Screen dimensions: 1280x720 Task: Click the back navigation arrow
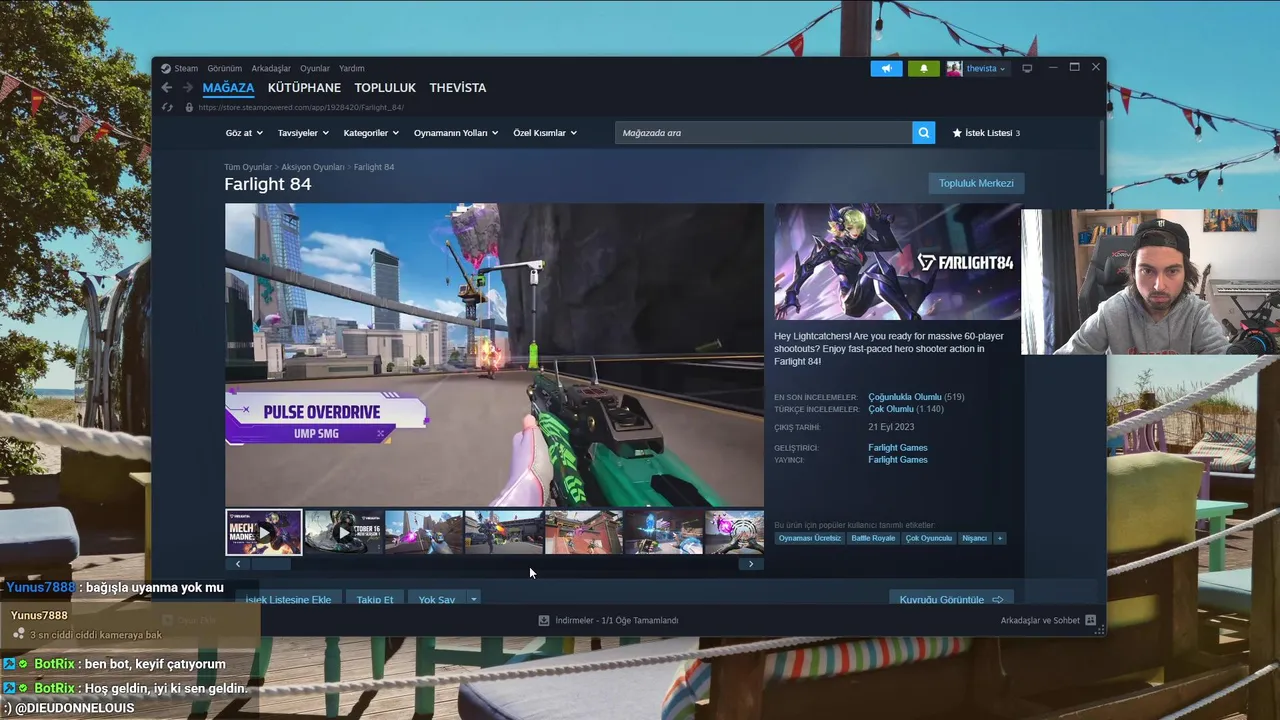167,88
